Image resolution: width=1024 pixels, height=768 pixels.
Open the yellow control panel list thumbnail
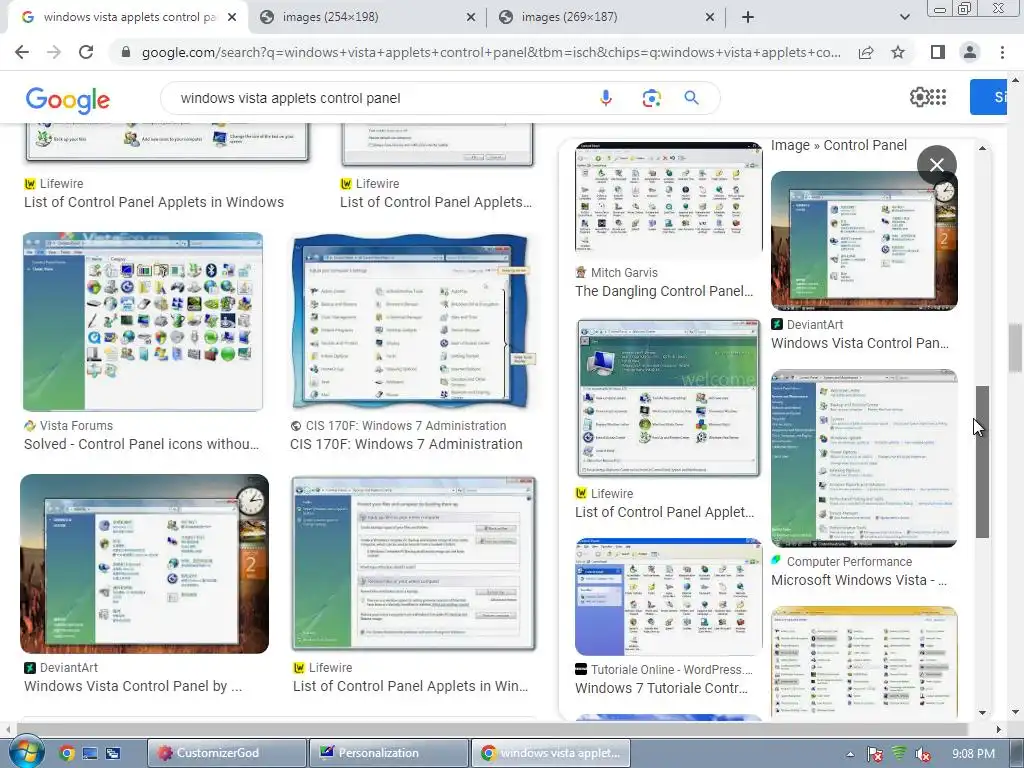click(x=864, y=662)
